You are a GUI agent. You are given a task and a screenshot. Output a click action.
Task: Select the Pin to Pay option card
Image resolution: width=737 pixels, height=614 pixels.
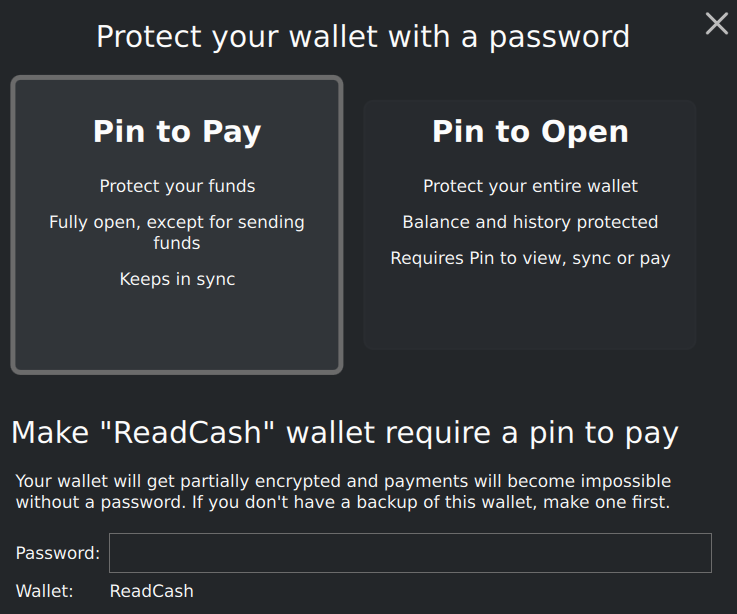pos(177,225)
